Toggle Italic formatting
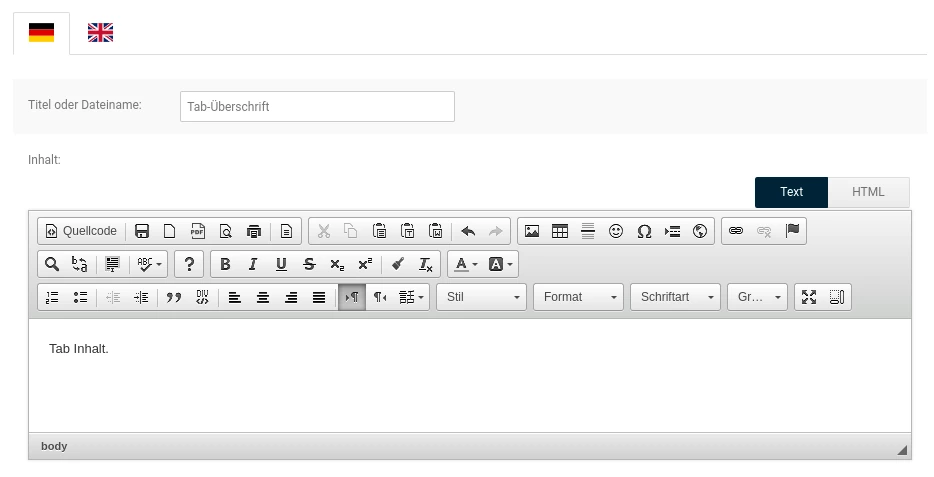The height and width of the screenshot is (477, 934). tap(253, 264)
